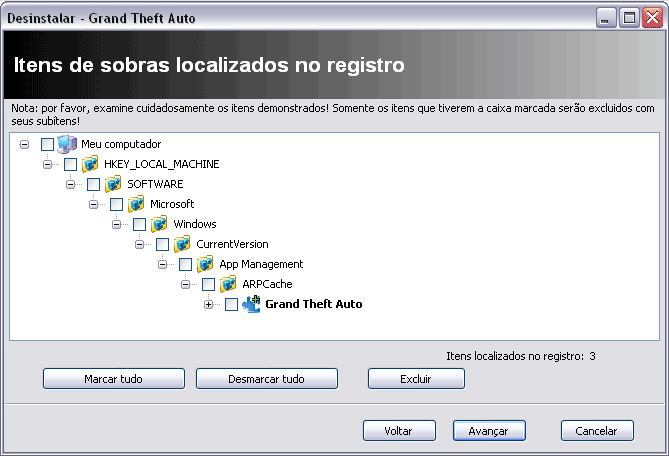Click the CurrentVersion registry folder icon
Screen dimensions: 669x456
coord(182,244)
